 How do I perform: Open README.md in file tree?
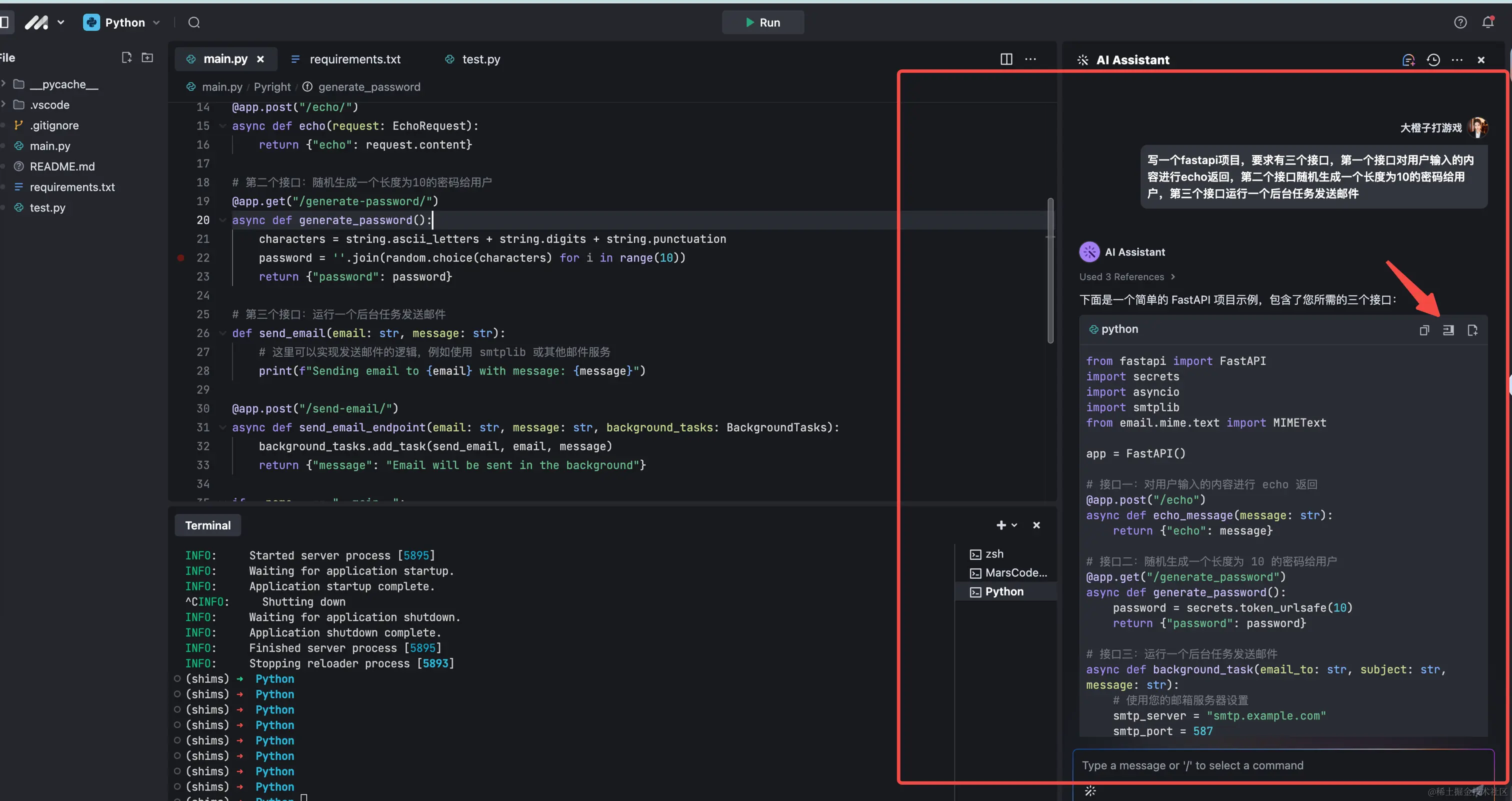point(61,166)
